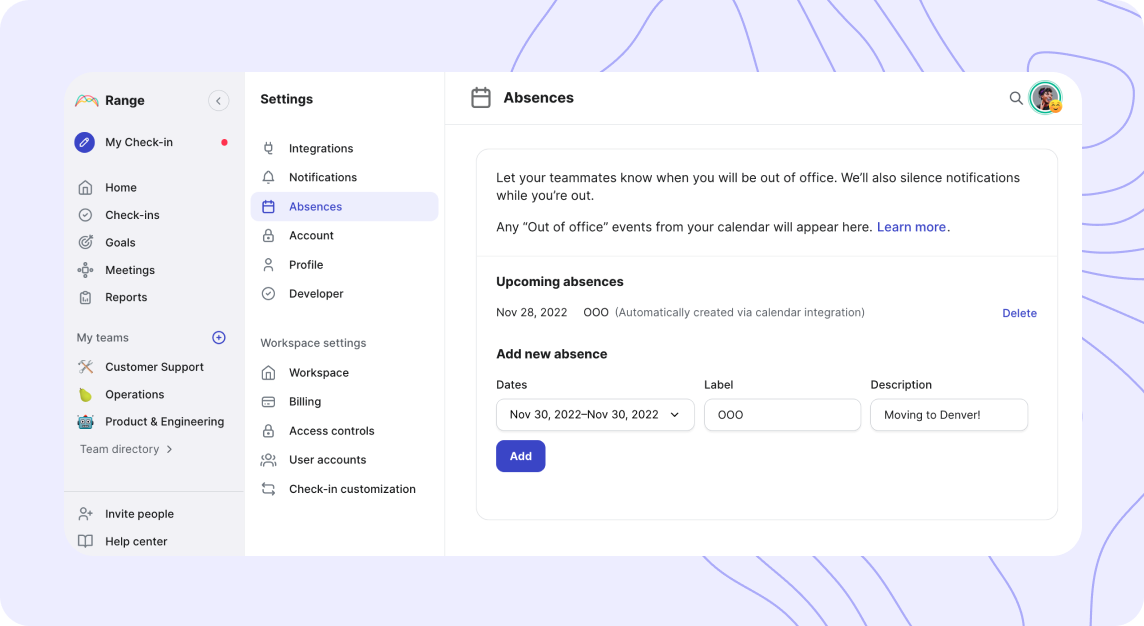Open the Dates range dropdown
The image size is (1144, 626).
(x=595, y=414)
